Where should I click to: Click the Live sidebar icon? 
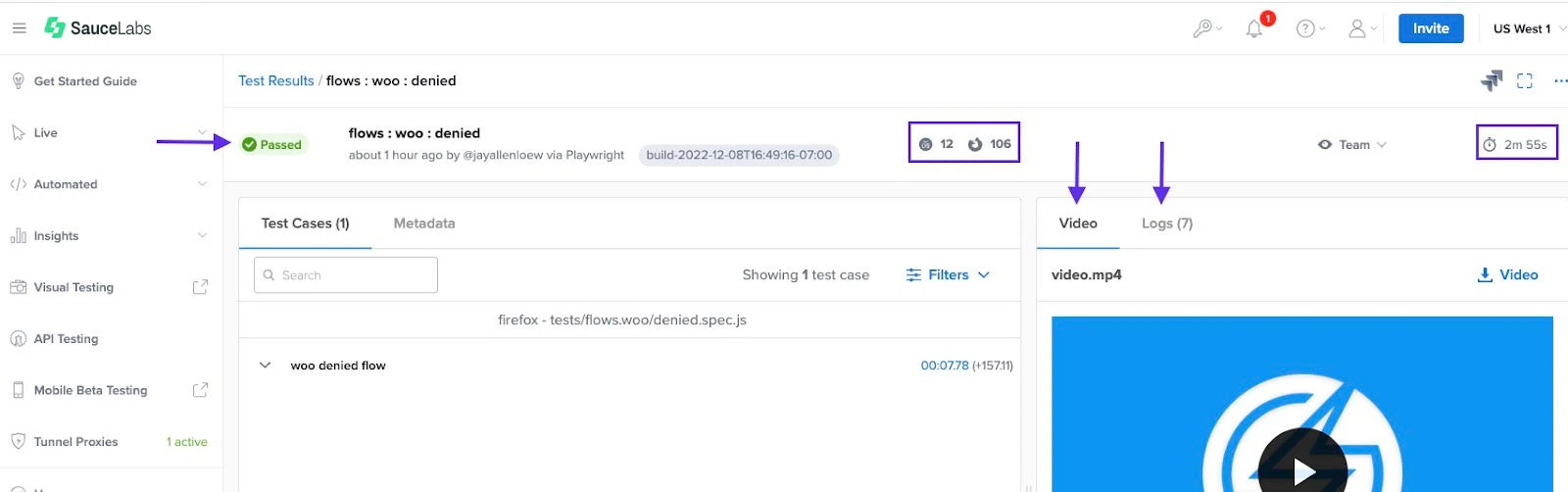18,133
